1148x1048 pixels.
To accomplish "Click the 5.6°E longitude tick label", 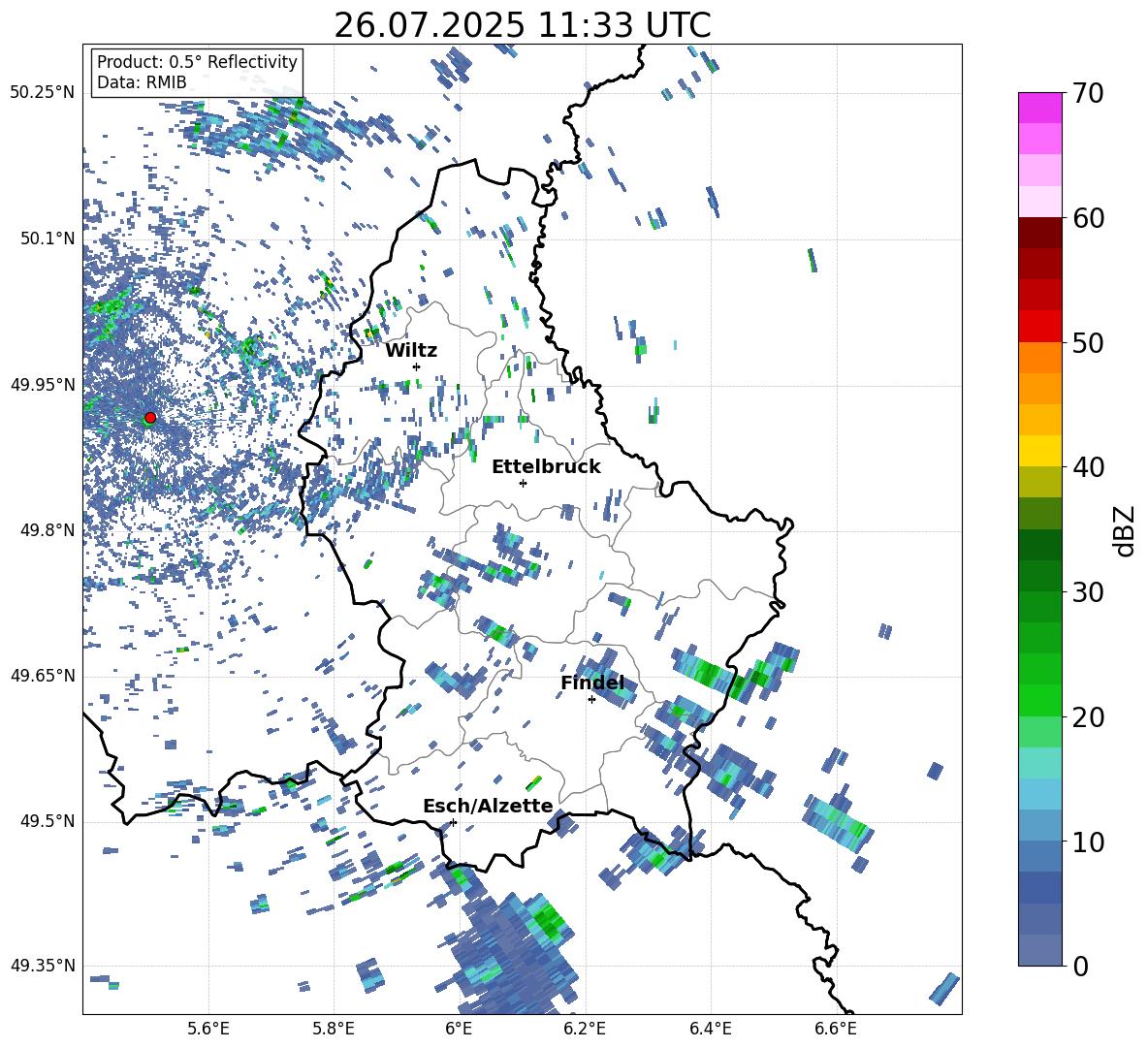I will 208,1029.
